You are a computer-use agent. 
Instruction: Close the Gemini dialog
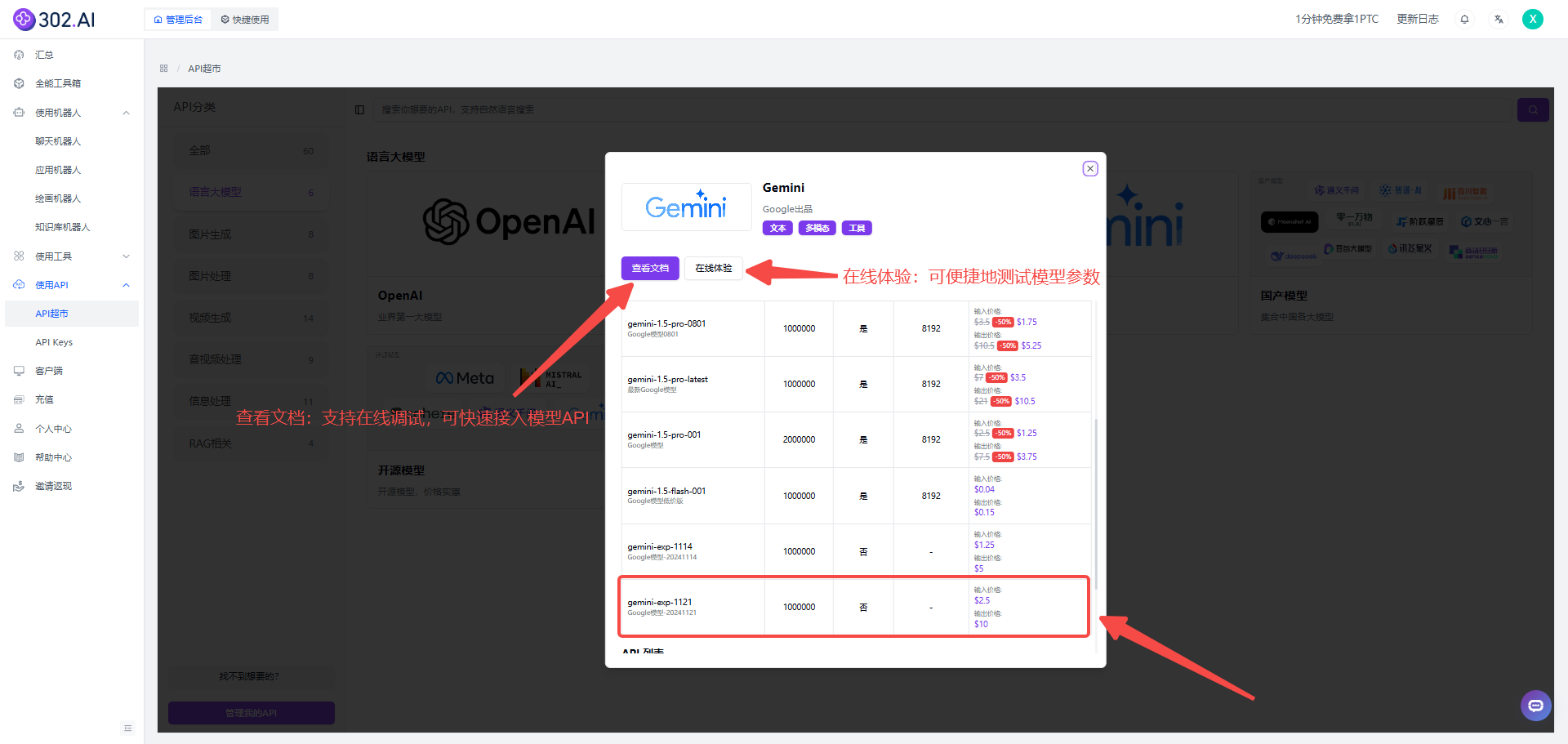(1090, 168)
